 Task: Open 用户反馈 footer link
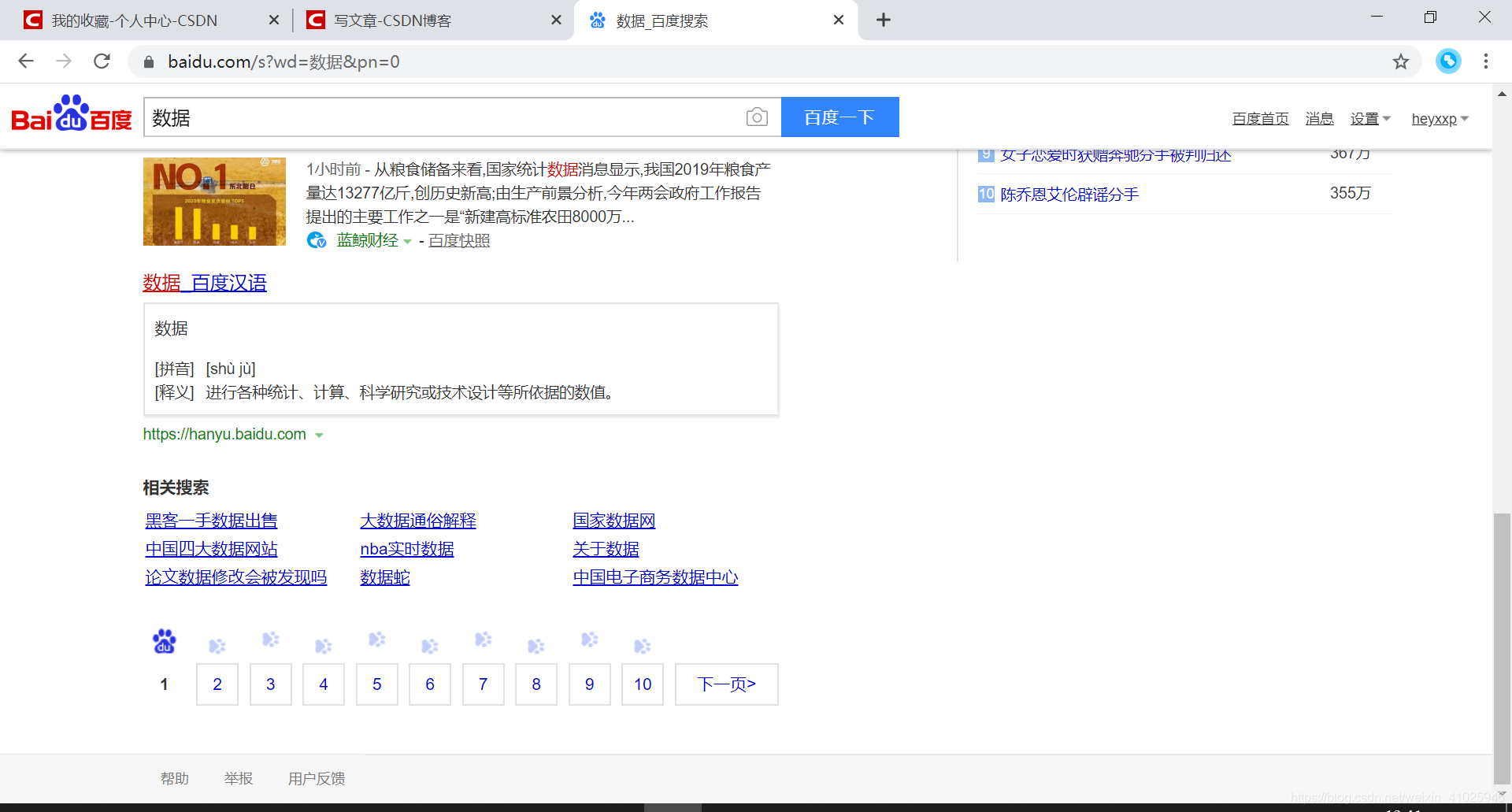click(317, 779)
